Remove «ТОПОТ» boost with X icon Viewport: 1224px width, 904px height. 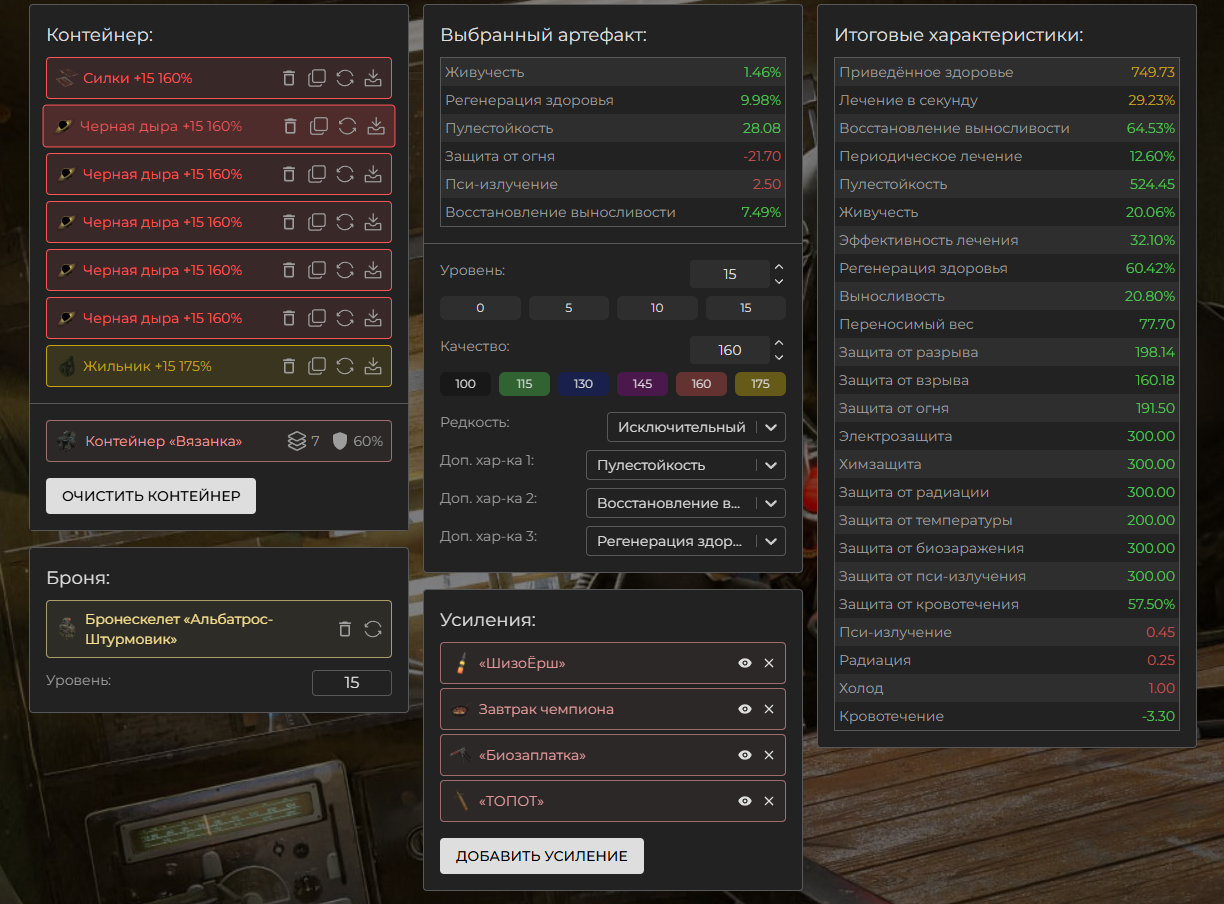coord(769,801)
